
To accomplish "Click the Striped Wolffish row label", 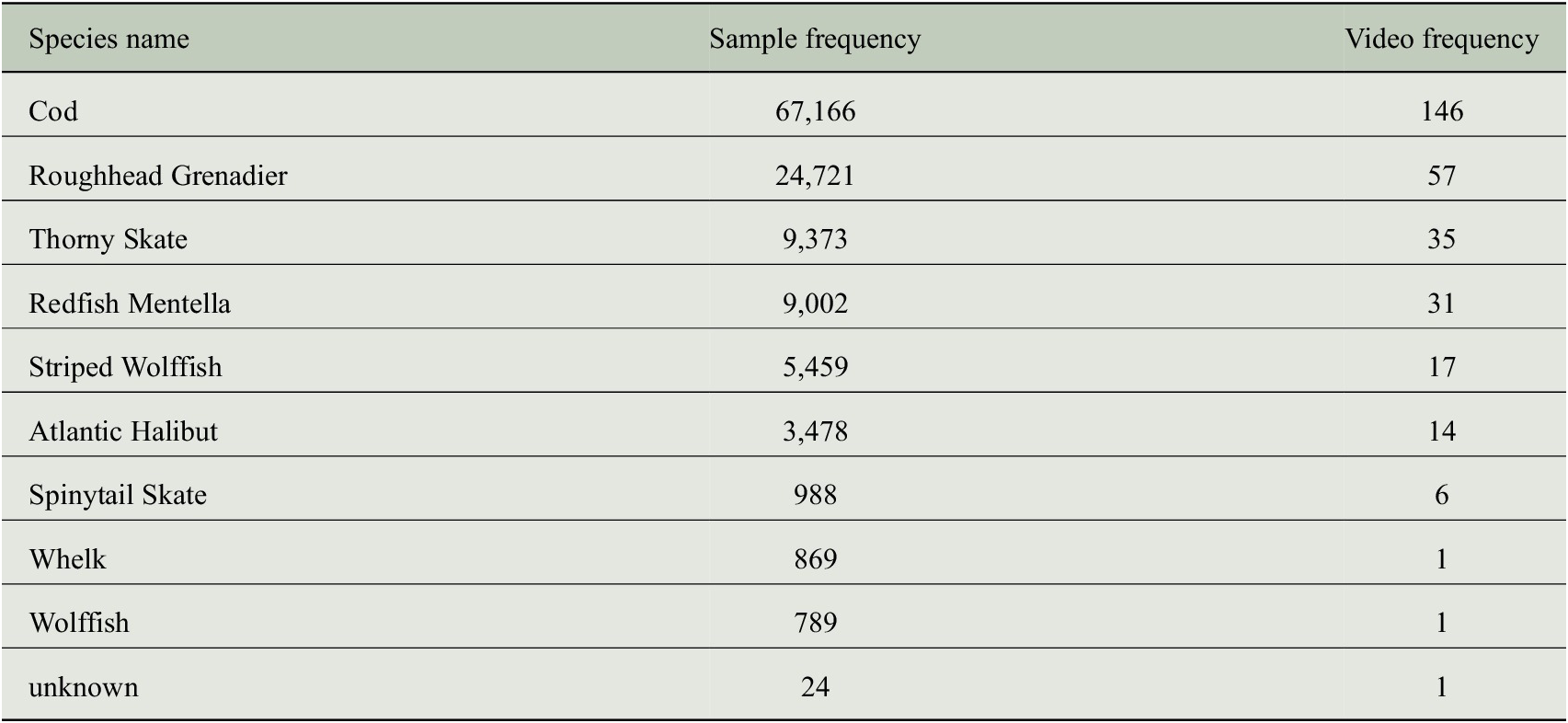I will (125, 367).
